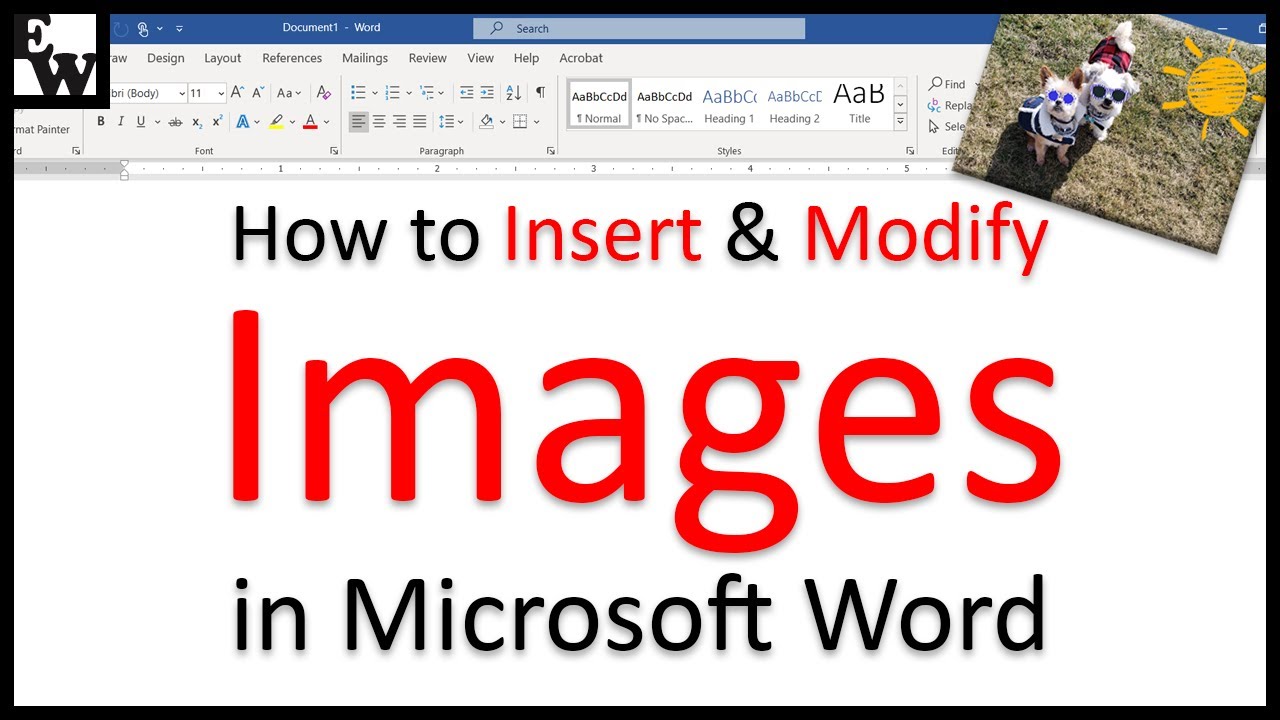
Task: Open the Paragraph dialog launcher
Action: click(550, 151)
